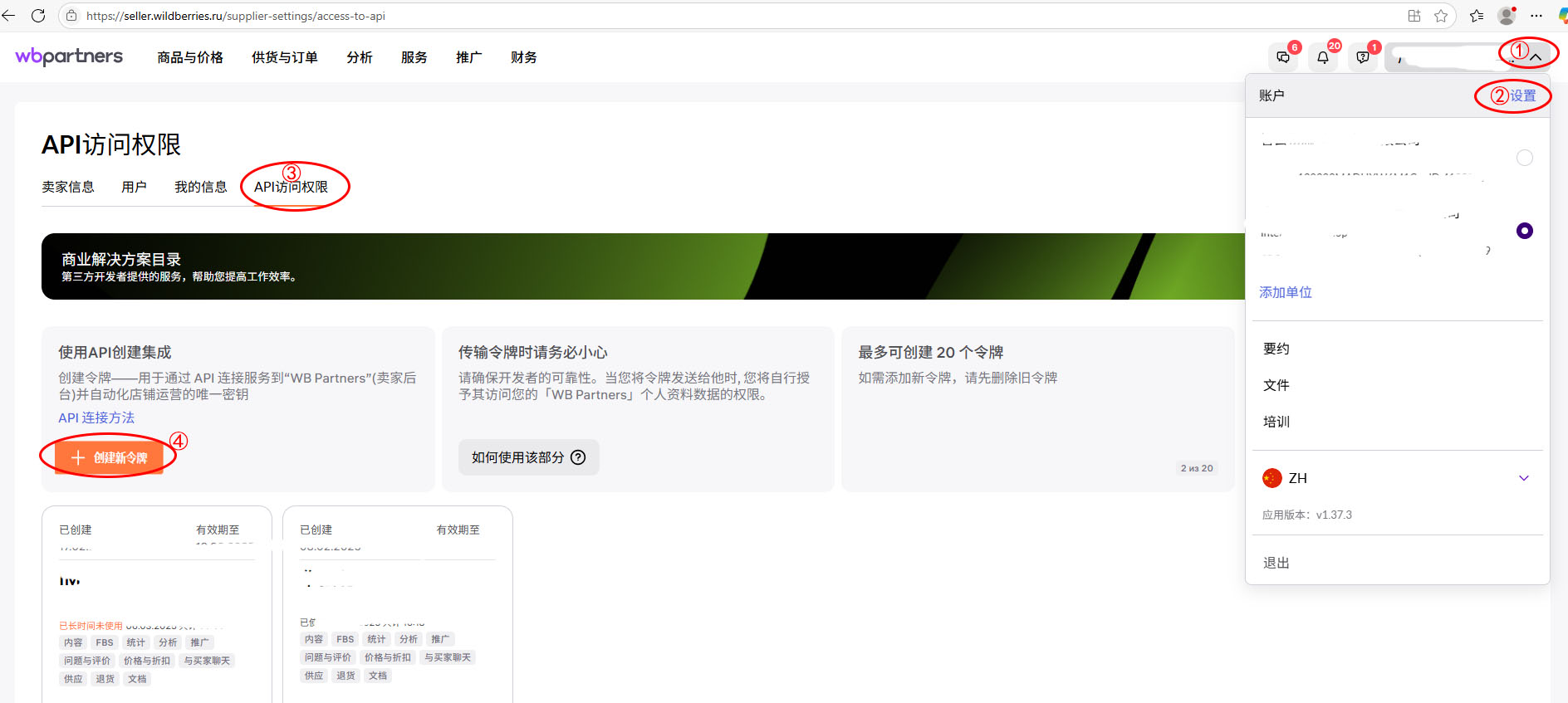Open the Copilot icon in the browser
This screenshot has width=1568, height=703.
pyautogui.click(x=1562, y=16)
